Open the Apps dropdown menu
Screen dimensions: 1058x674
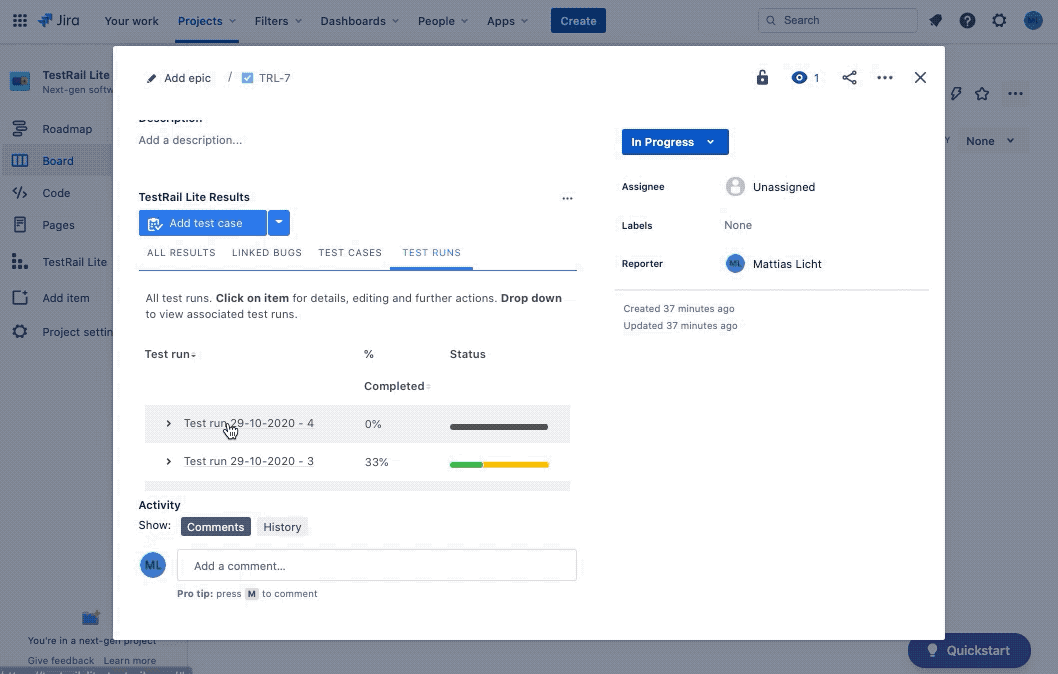click(x=507, y=21)
